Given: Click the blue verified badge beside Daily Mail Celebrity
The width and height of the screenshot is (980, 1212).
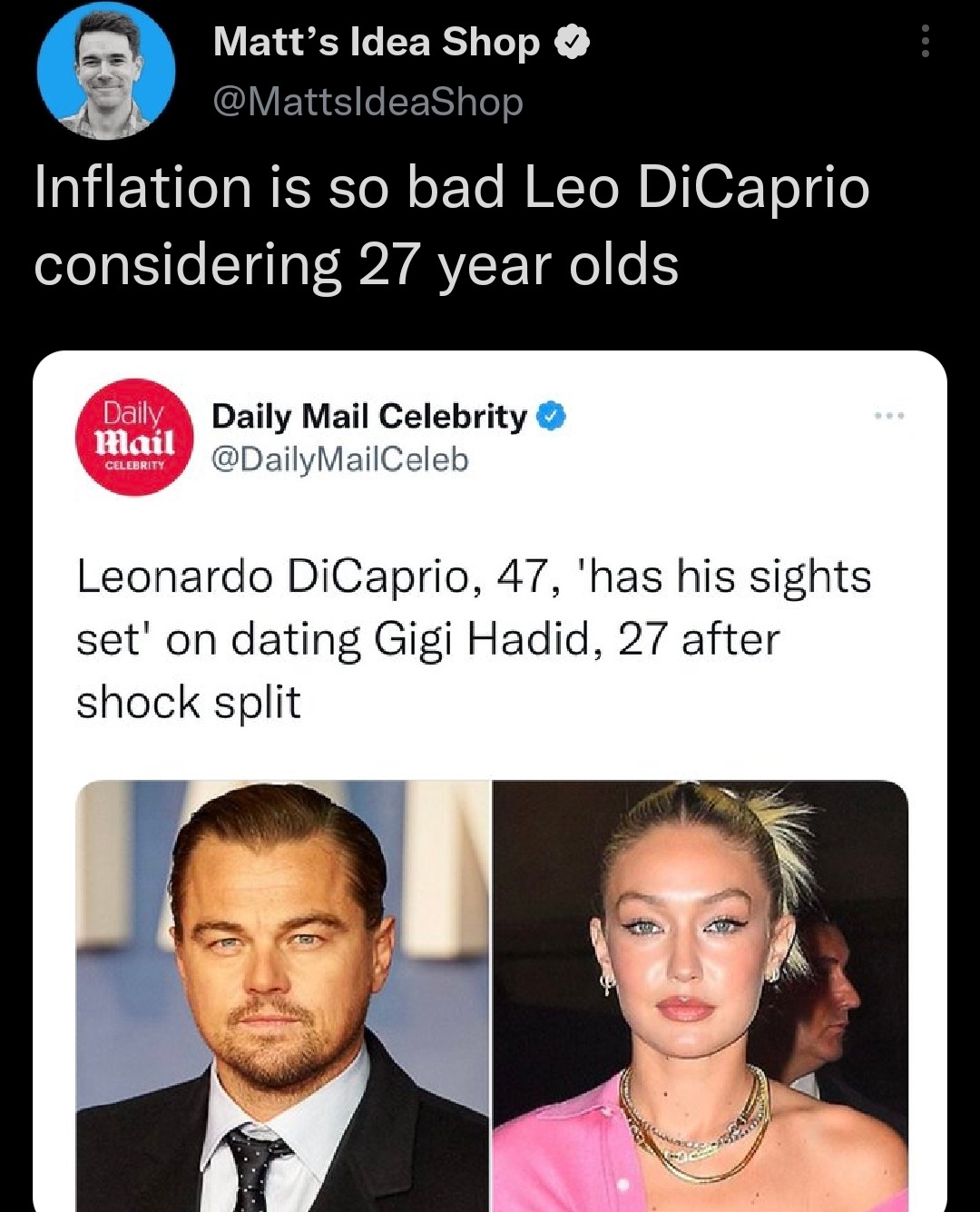Looking at the screenshot, I should (552, 417).
